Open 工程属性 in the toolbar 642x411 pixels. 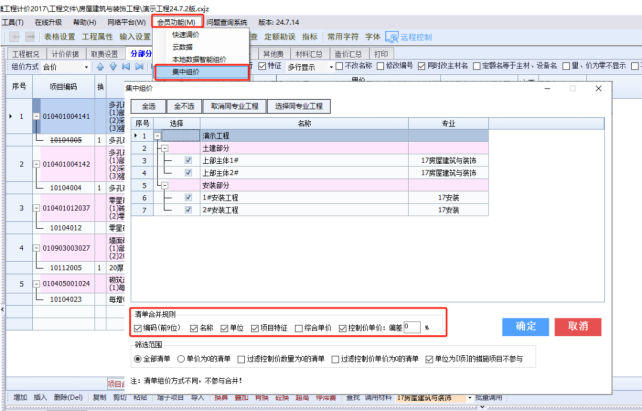click(97, 37)
